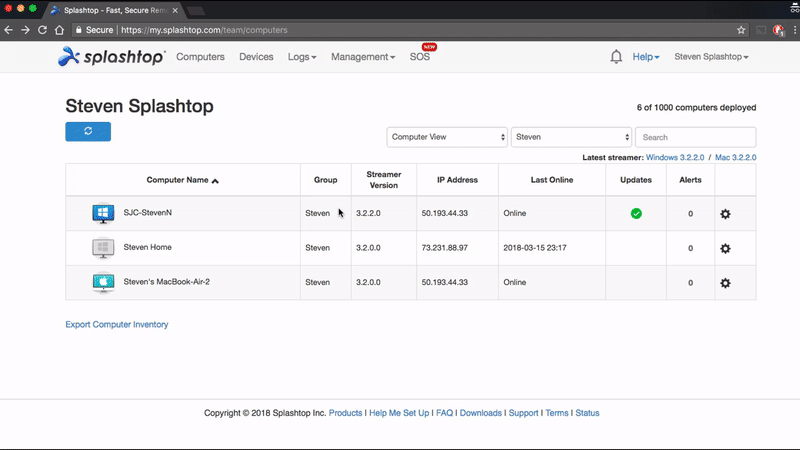
Task: Open gear settings for SJC-StevenN
Action: pyautogui.click(x=725, y=214)
